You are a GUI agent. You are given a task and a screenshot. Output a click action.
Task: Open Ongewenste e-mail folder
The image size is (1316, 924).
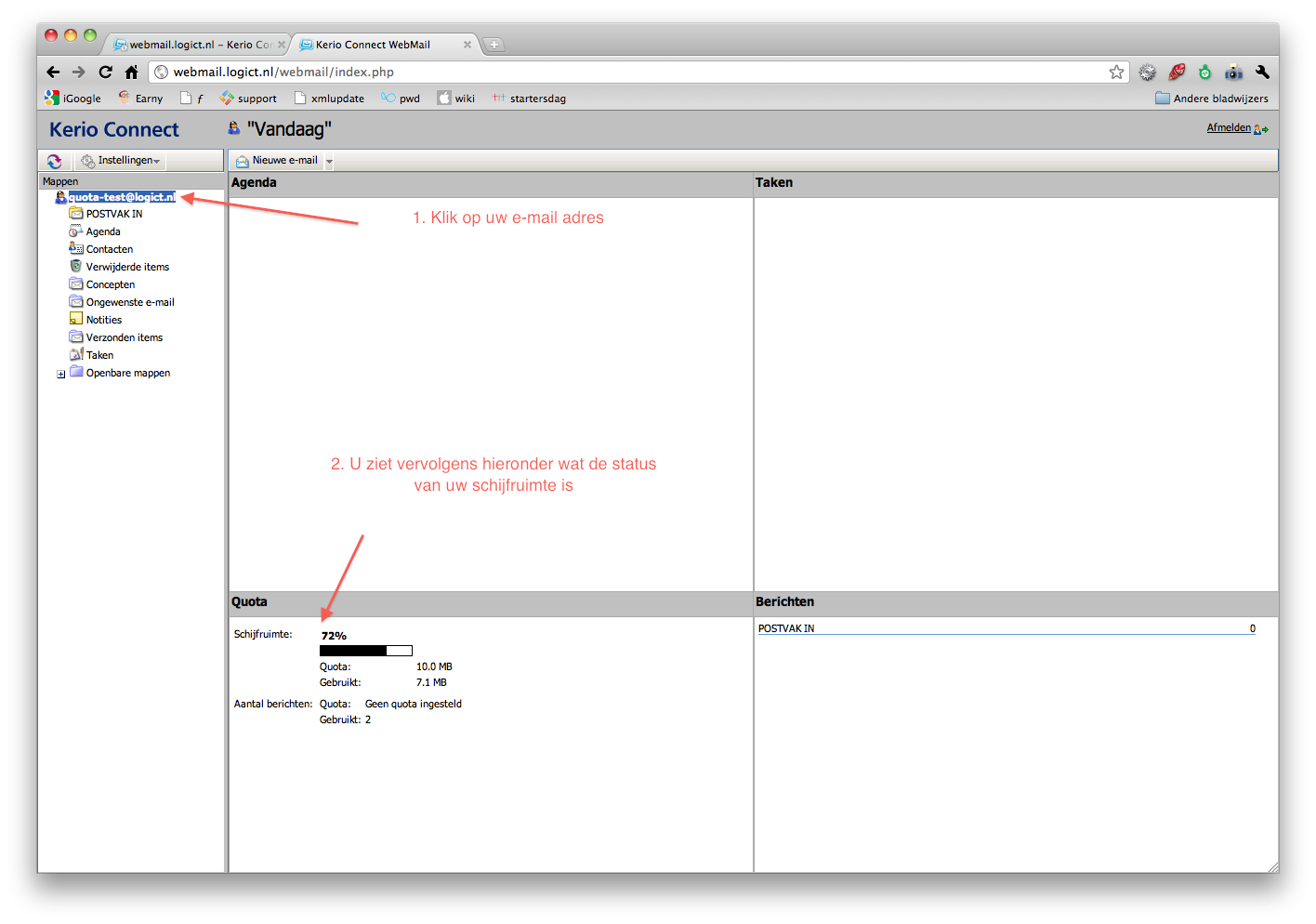(130, 302)
